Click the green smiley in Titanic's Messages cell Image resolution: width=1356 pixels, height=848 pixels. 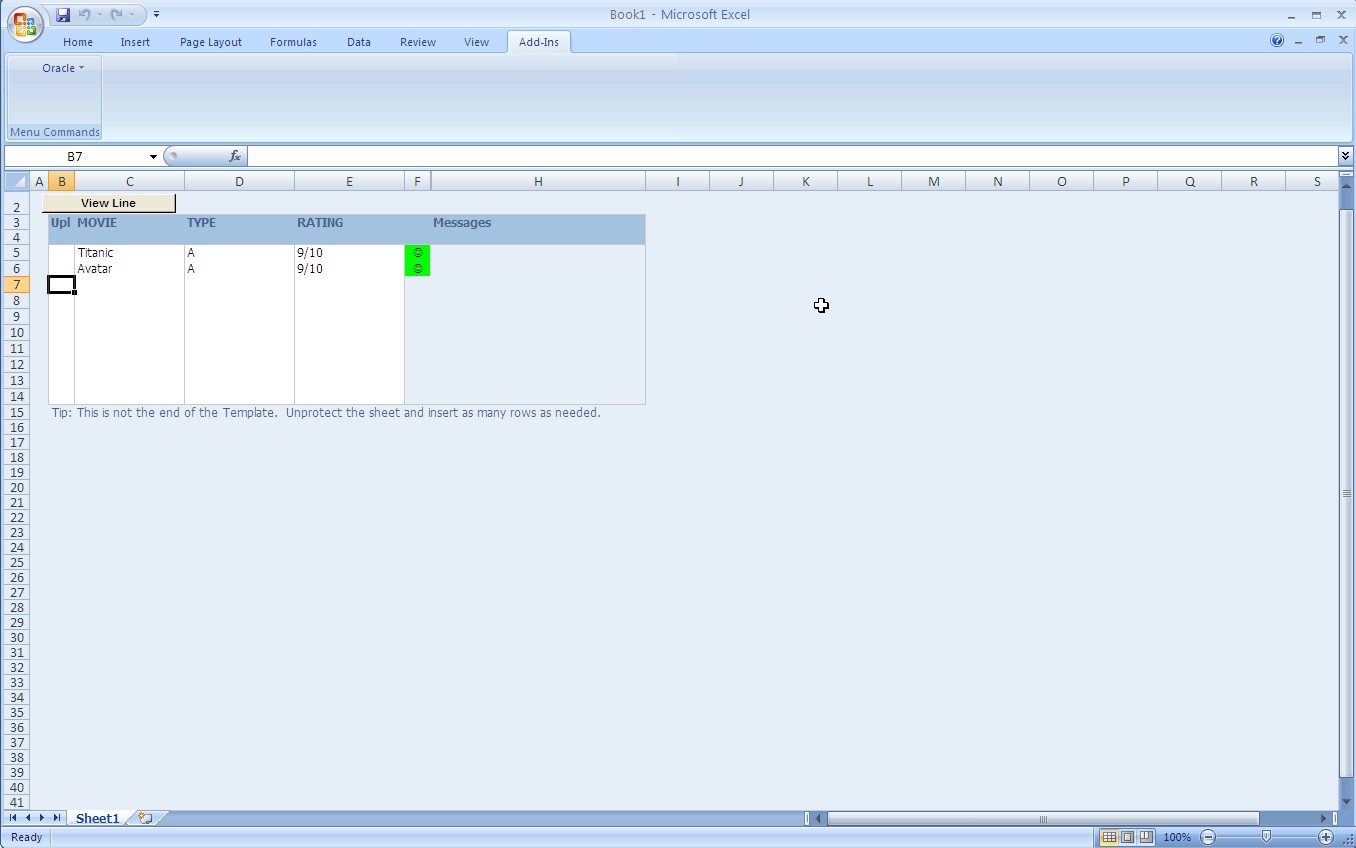coord(417,253)
